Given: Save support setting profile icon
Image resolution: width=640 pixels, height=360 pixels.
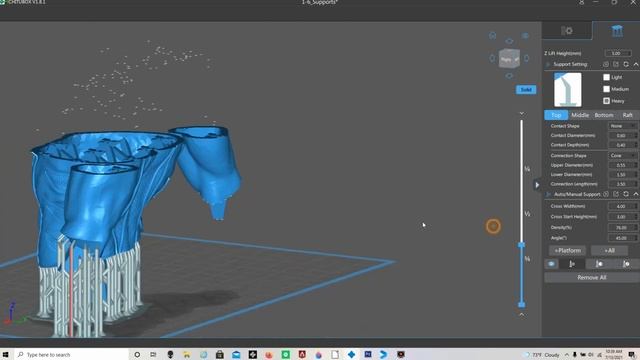Looking at the screenshot, I should (x=606, y=64).
